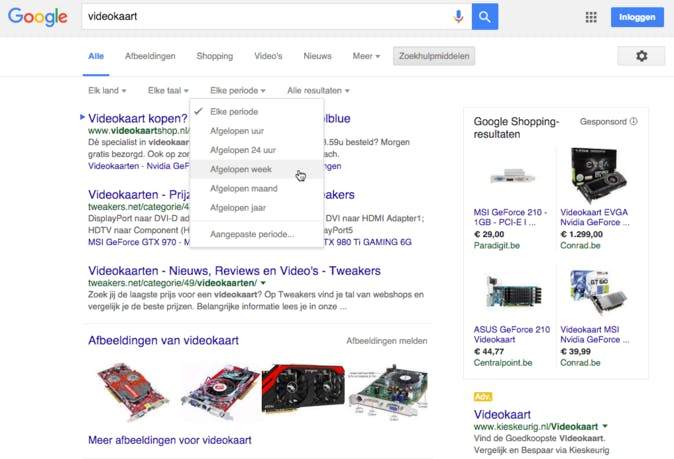Click the blue search magnifier button
This screenshot has width=674, height=459.
pos(485,17)
